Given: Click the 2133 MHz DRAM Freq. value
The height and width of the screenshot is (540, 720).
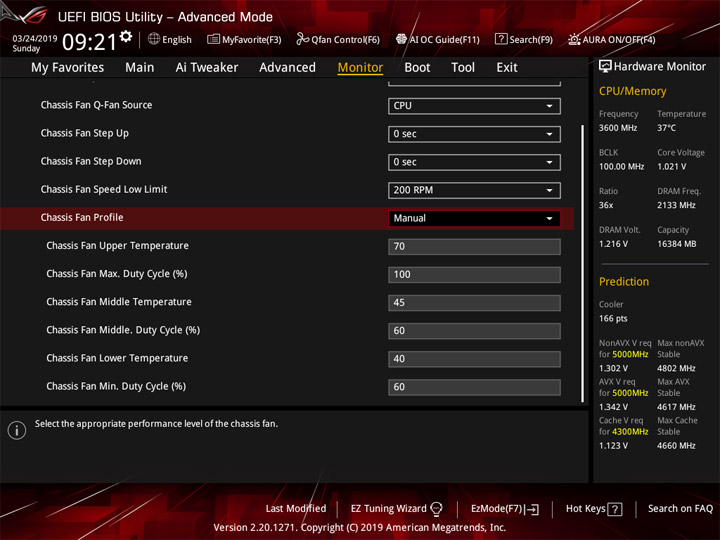Looking at the screenshot, I should pos(676,205).
